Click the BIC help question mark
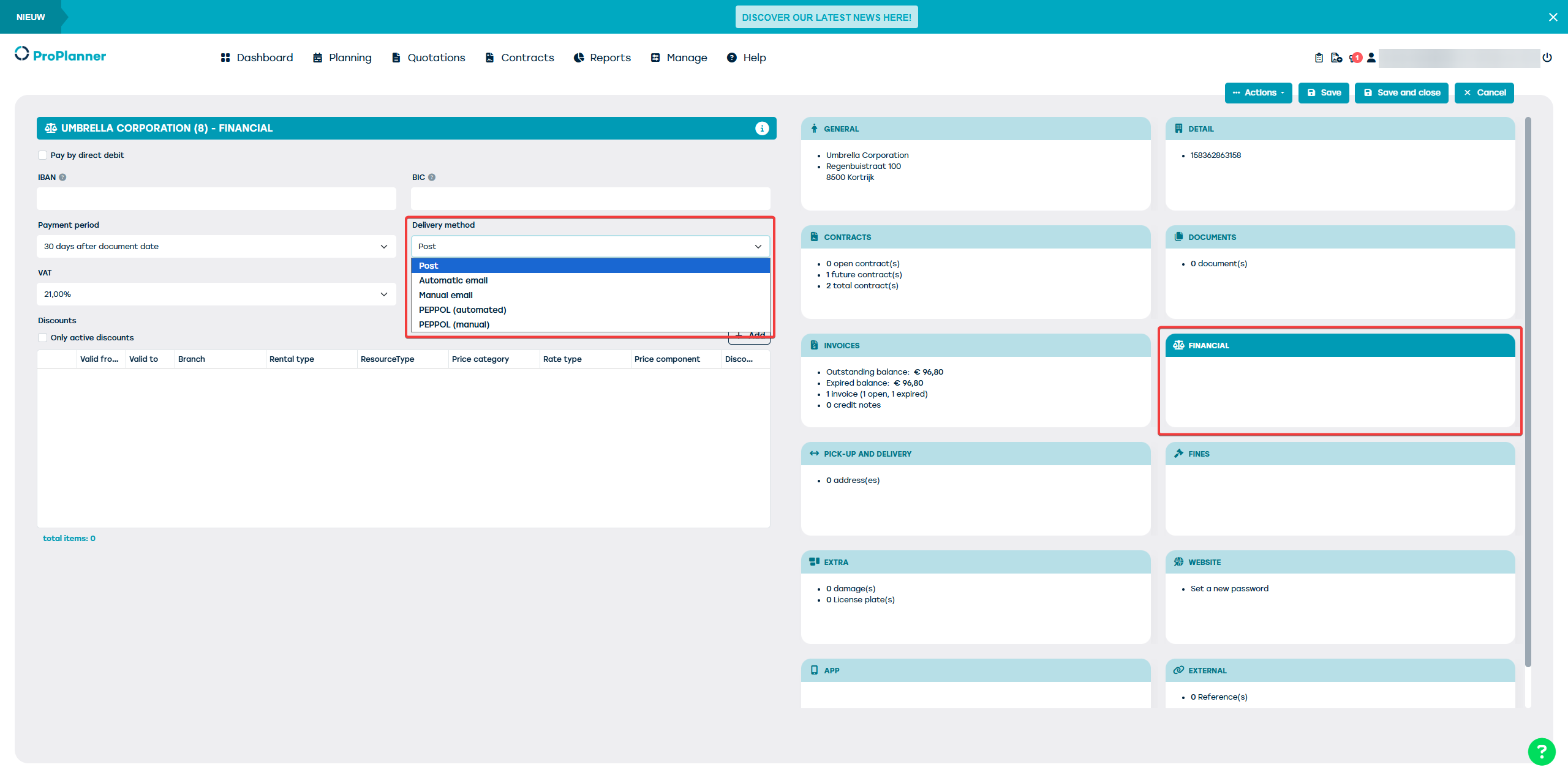 coord(432,178)
